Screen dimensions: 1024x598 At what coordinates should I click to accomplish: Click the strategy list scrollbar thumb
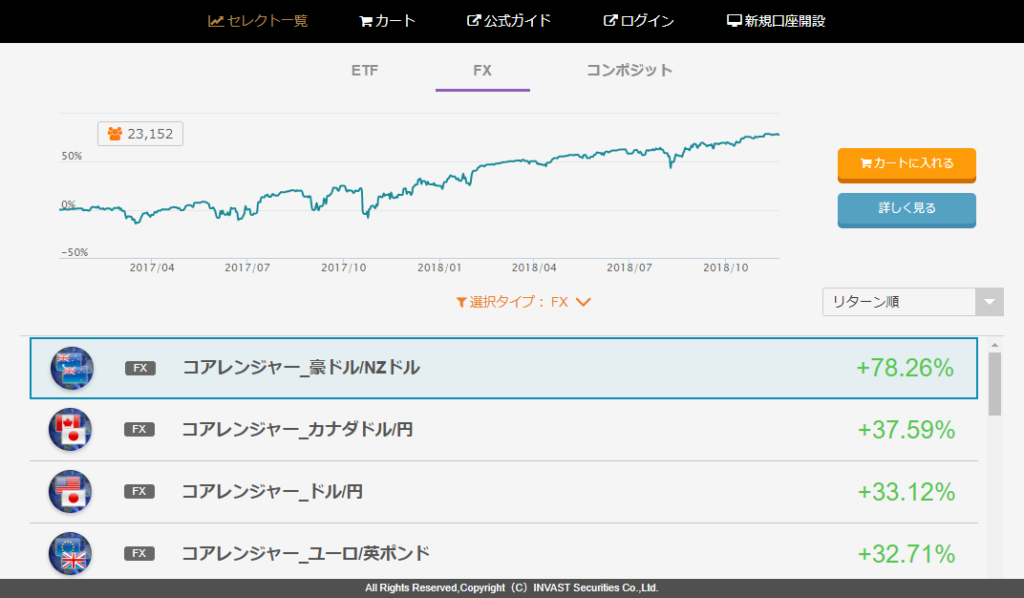[x=995, y=384]
